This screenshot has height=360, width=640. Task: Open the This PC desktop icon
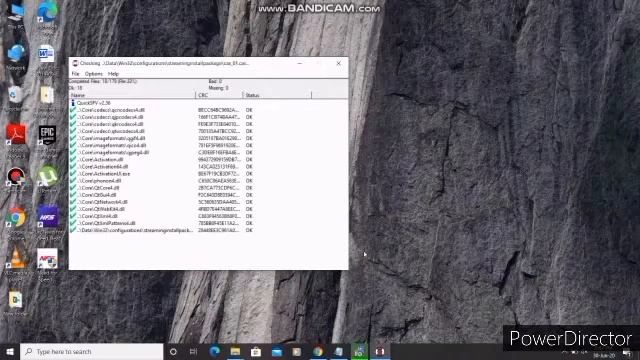(16, 11)
